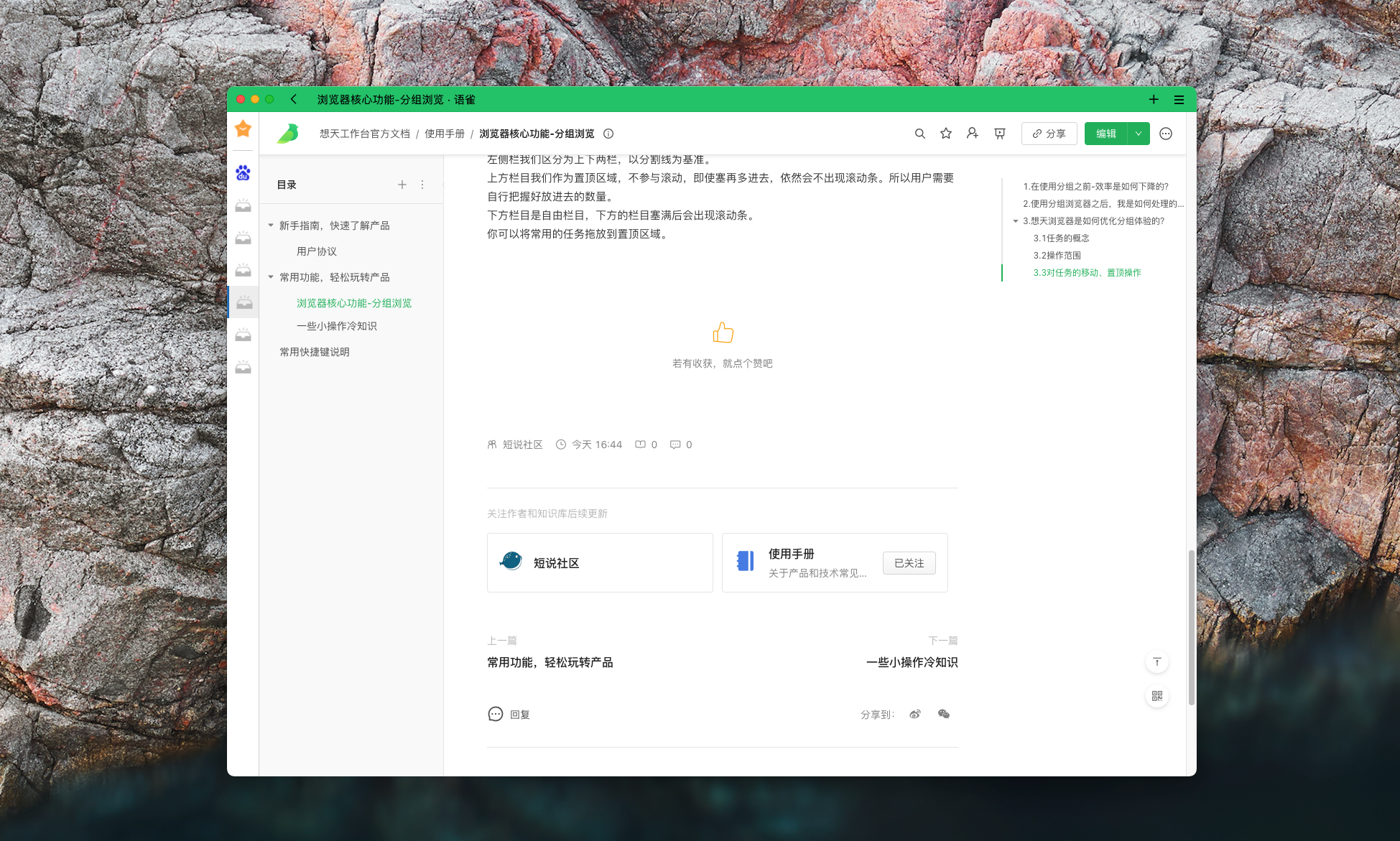Open hamburger menu in title bar
Screen dimensions: 1400x841
1179,100
